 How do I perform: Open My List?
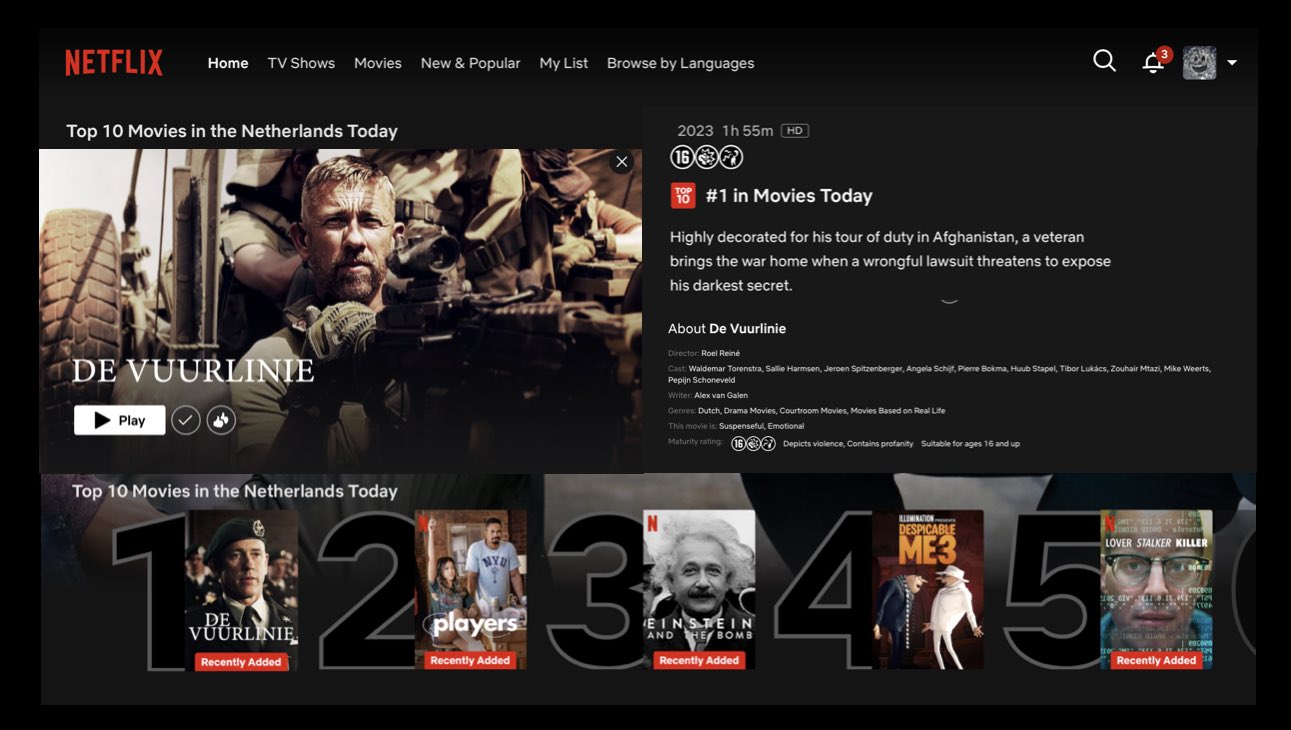click(x=564, y=63)
